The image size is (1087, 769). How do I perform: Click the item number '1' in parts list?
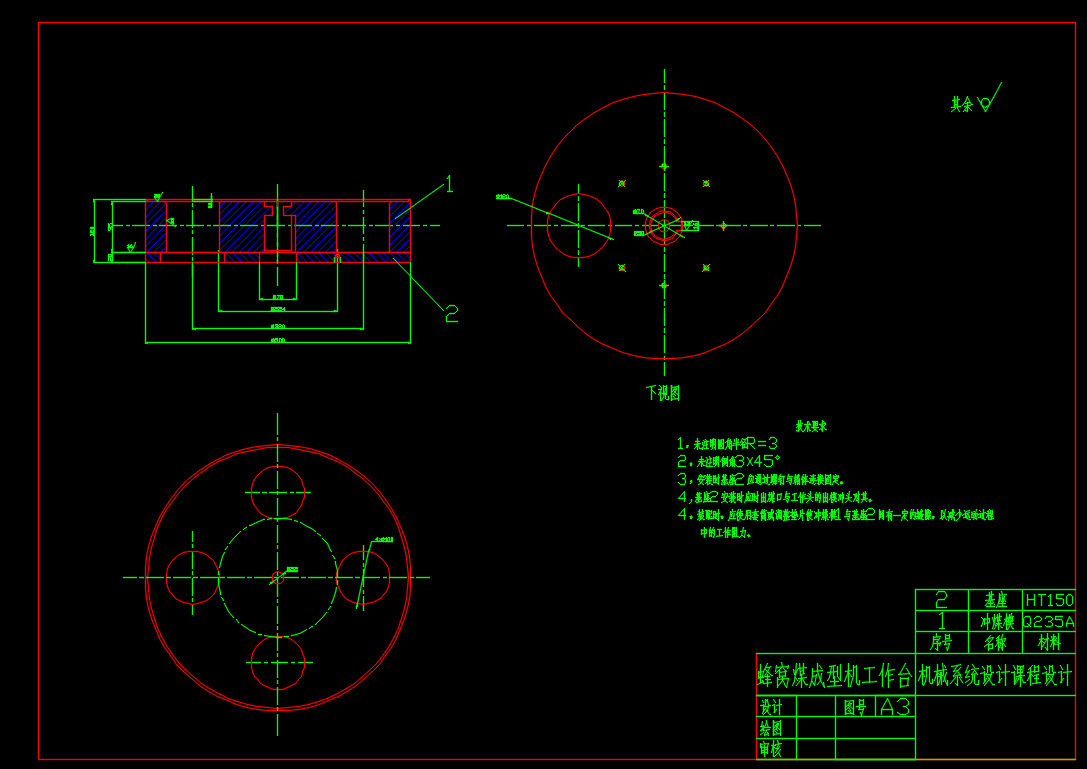(x=941, y=621)
